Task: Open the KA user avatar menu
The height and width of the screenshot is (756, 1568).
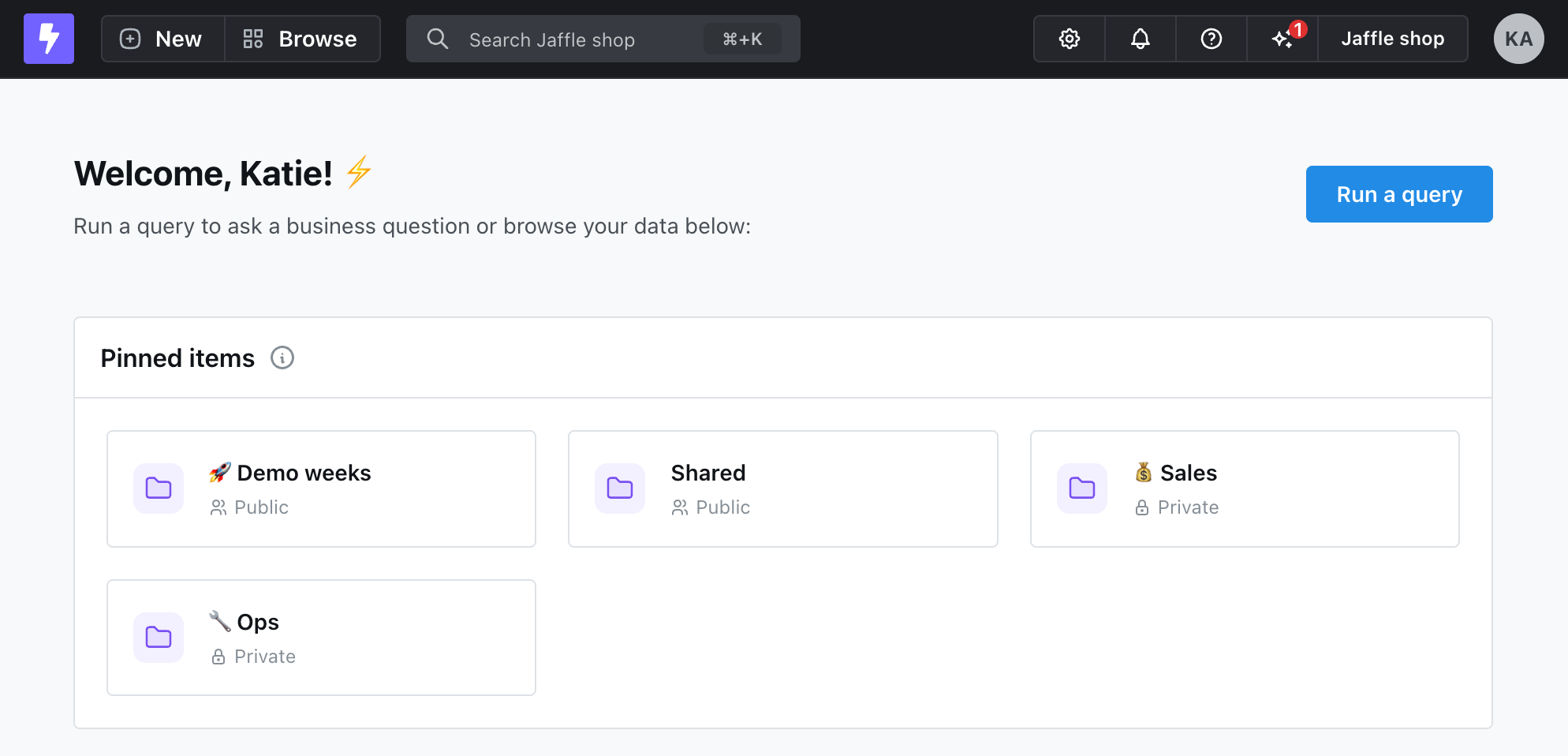Action: pos(1518,39)
